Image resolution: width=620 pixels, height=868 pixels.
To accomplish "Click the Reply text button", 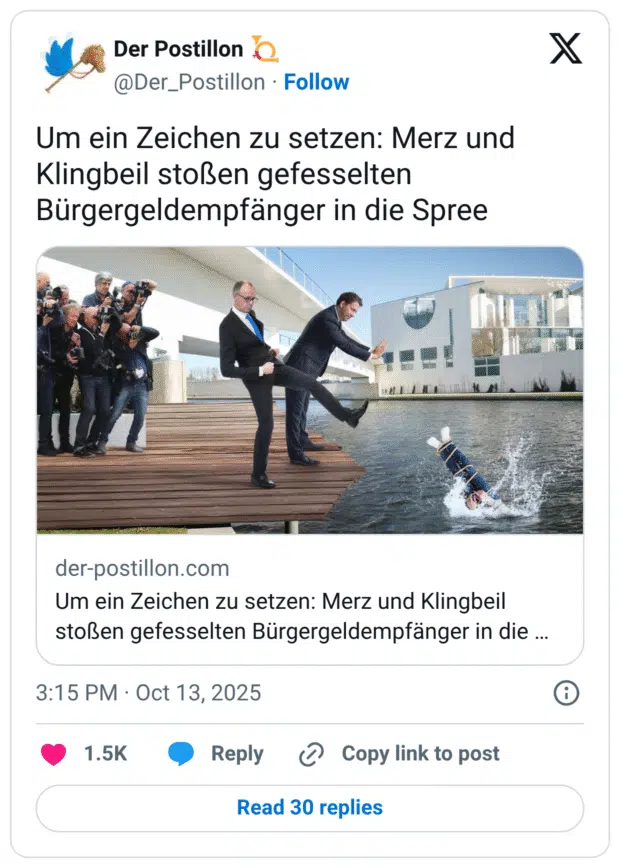I will (237, 754).
